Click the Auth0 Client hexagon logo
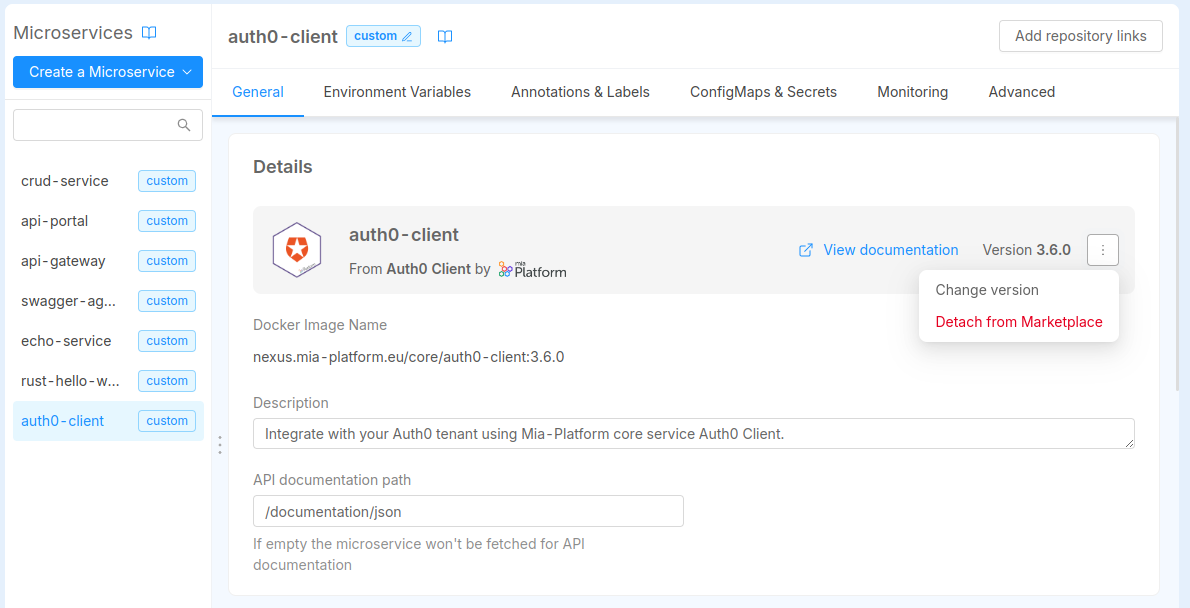1190x608 pixels. tap(297, 250)
